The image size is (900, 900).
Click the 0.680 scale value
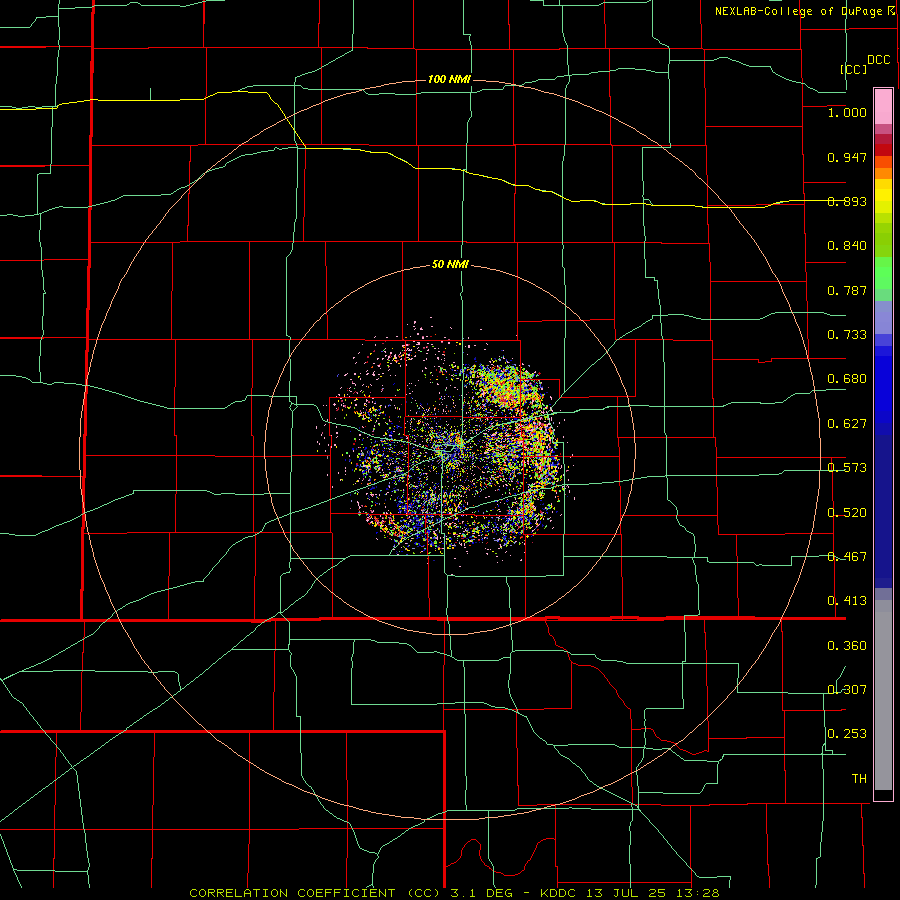847,379
